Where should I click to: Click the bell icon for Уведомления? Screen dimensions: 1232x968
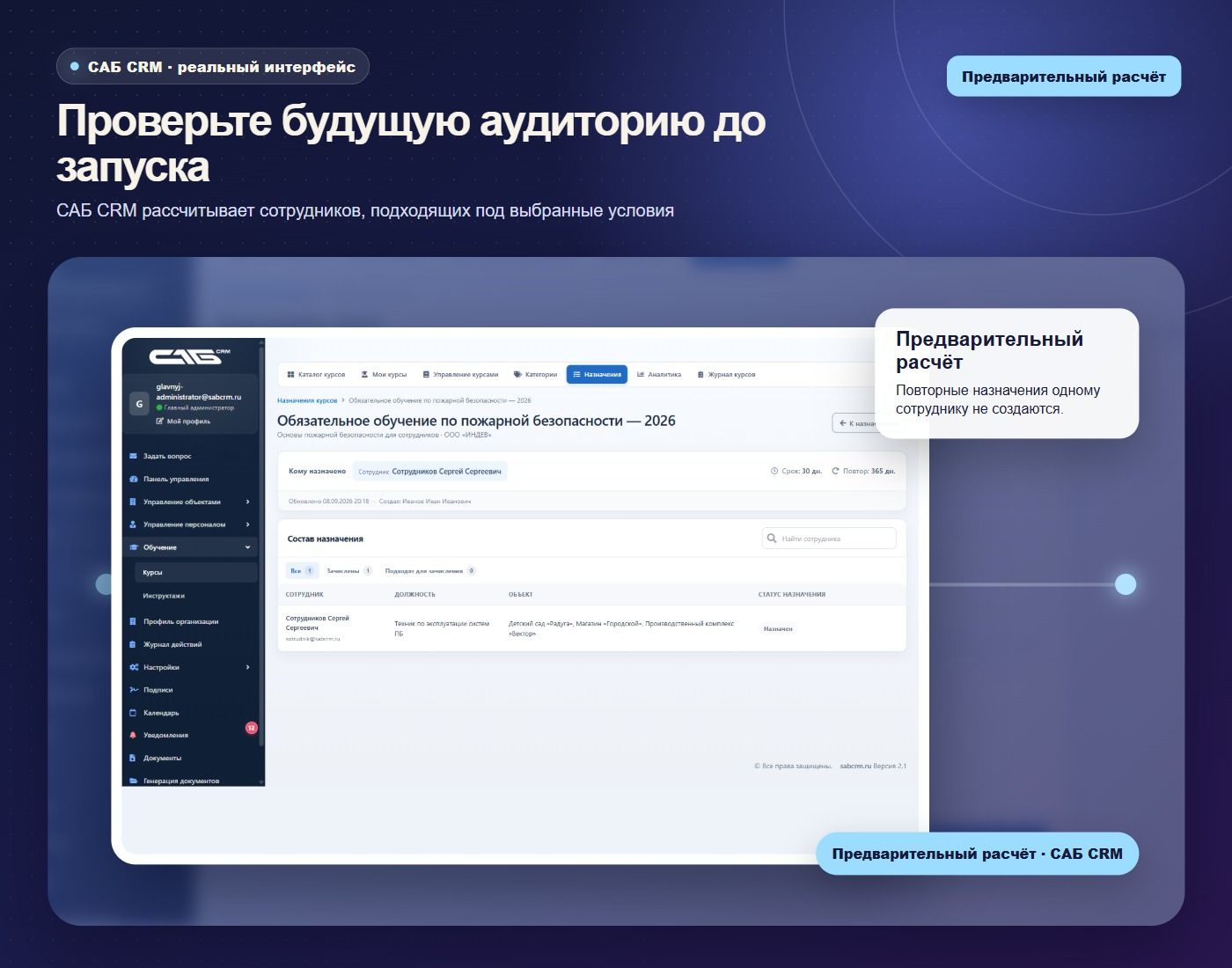point(134,735)
